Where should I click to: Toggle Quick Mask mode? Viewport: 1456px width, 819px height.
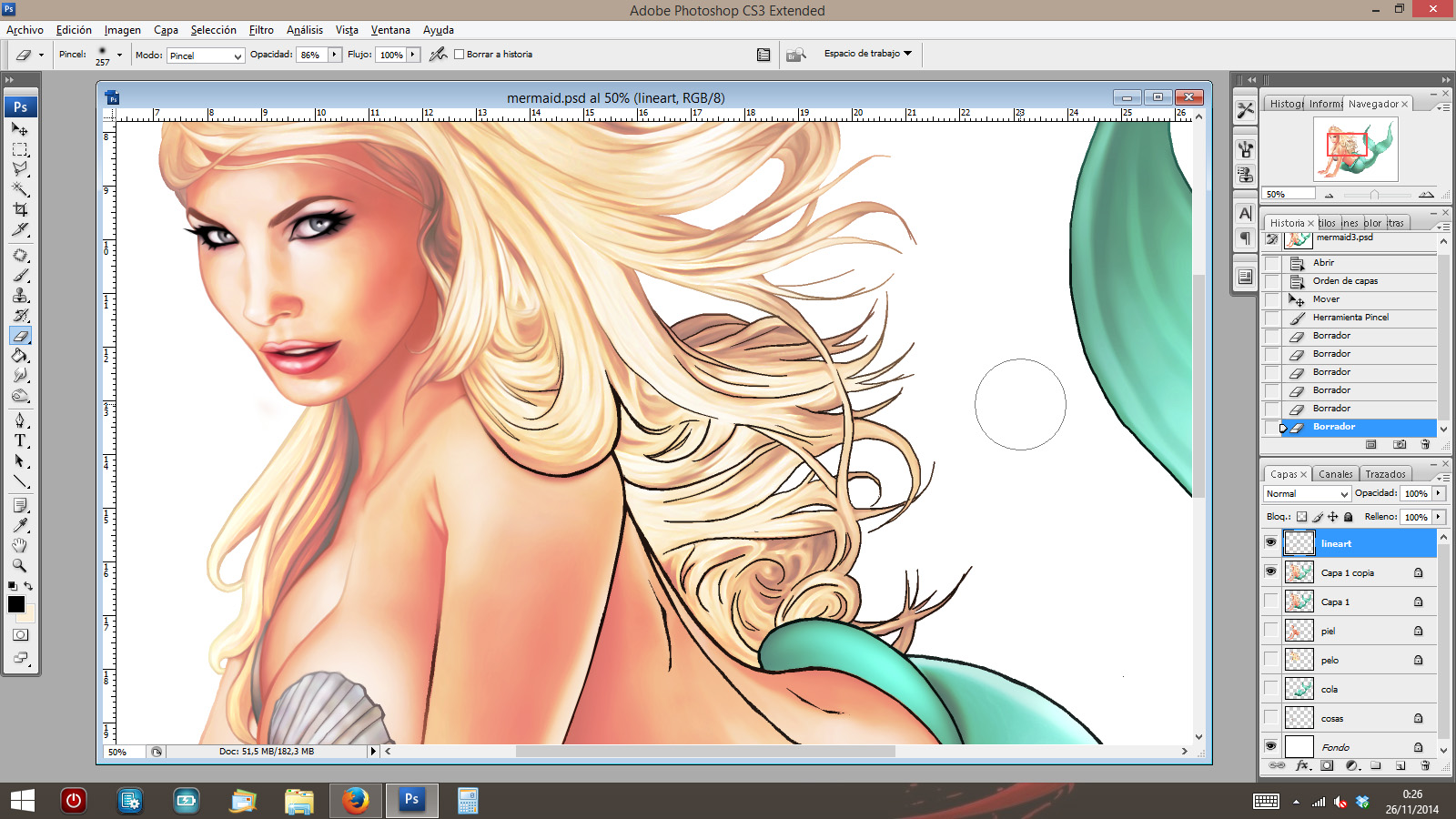(20, 635)
